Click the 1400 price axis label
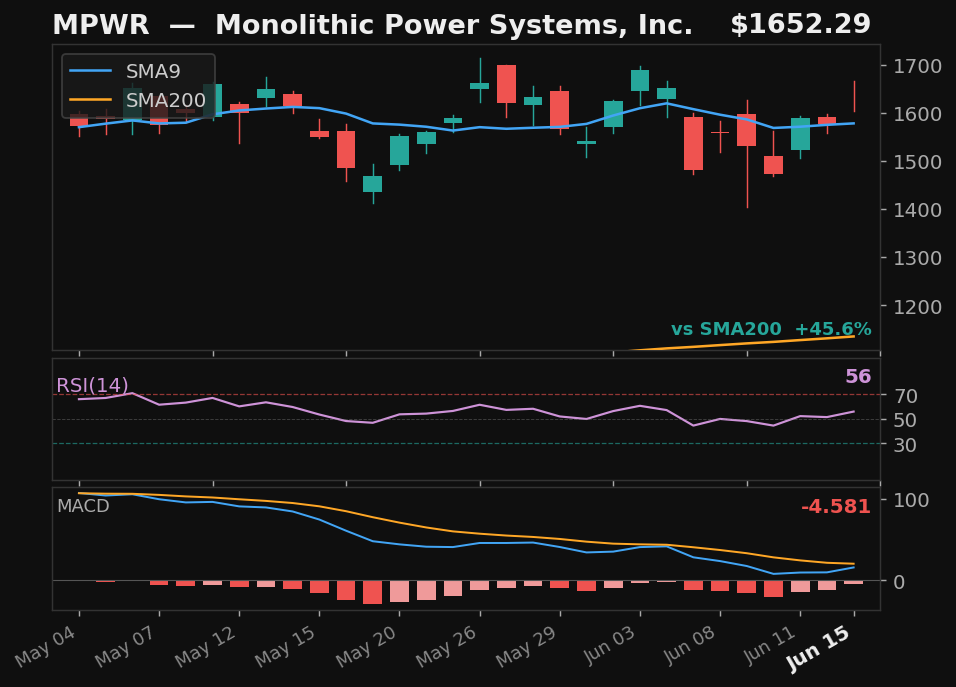This screenshot has height=687, width=956. coord(918,210)
